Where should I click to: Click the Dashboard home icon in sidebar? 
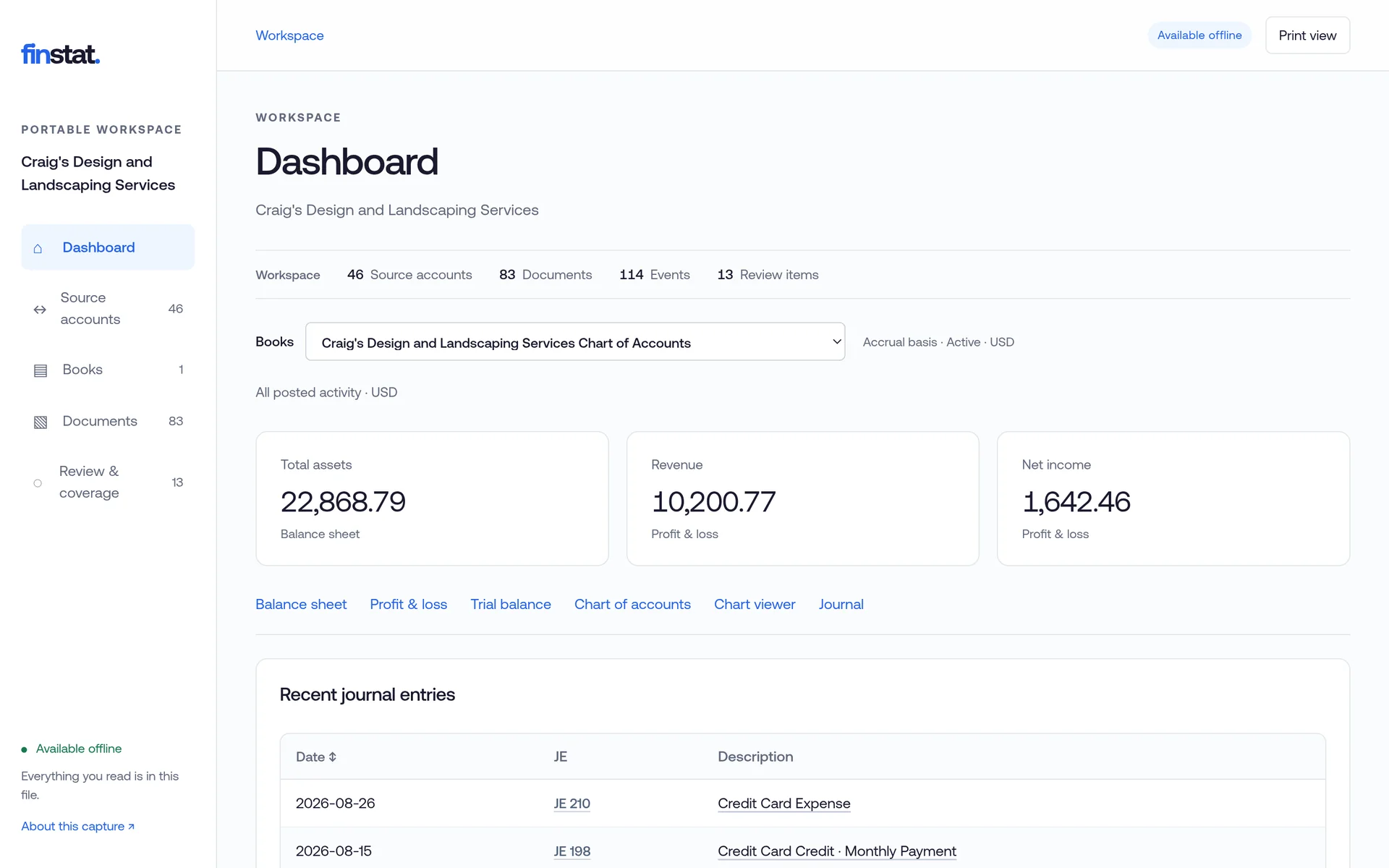(x=38, y=248)
